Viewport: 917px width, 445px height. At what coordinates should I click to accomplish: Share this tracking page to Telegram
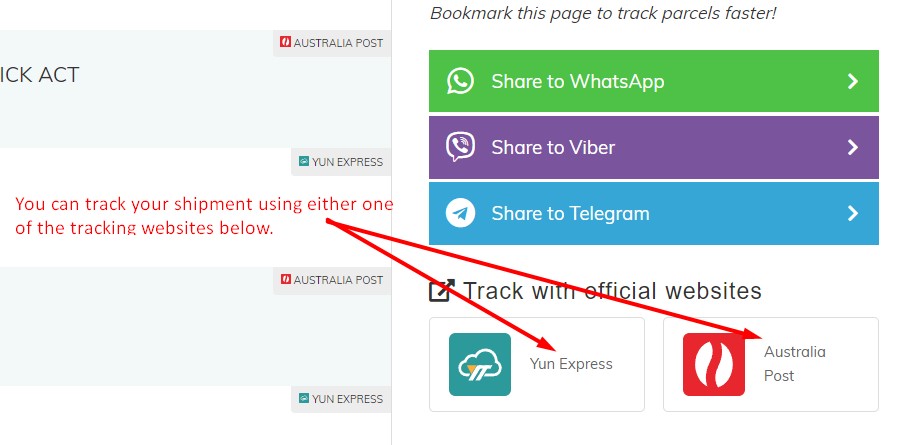654,213
